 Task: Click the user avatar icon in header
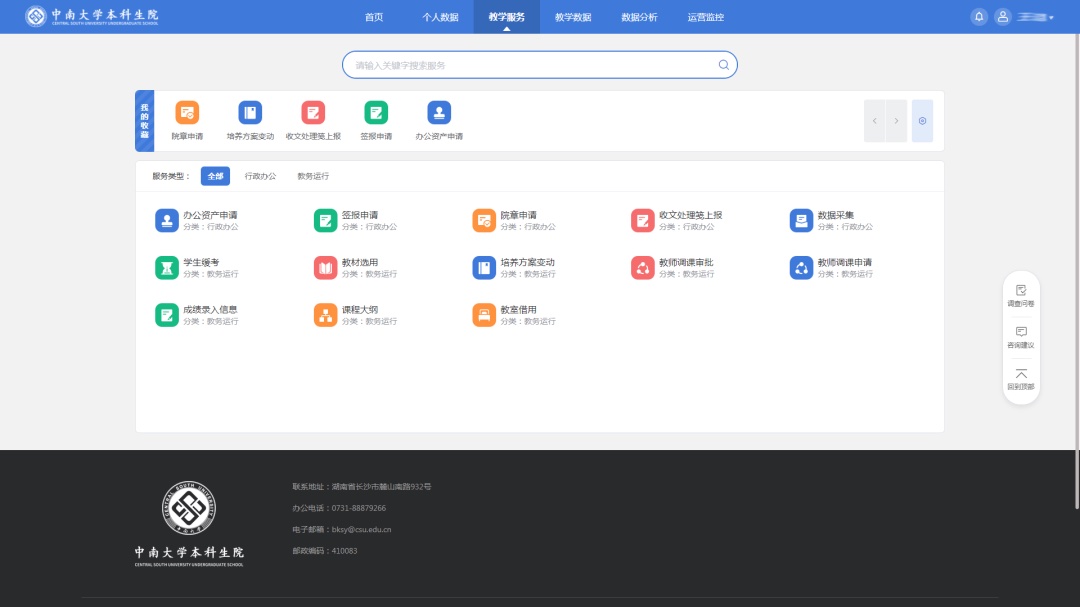[1002, 17]
